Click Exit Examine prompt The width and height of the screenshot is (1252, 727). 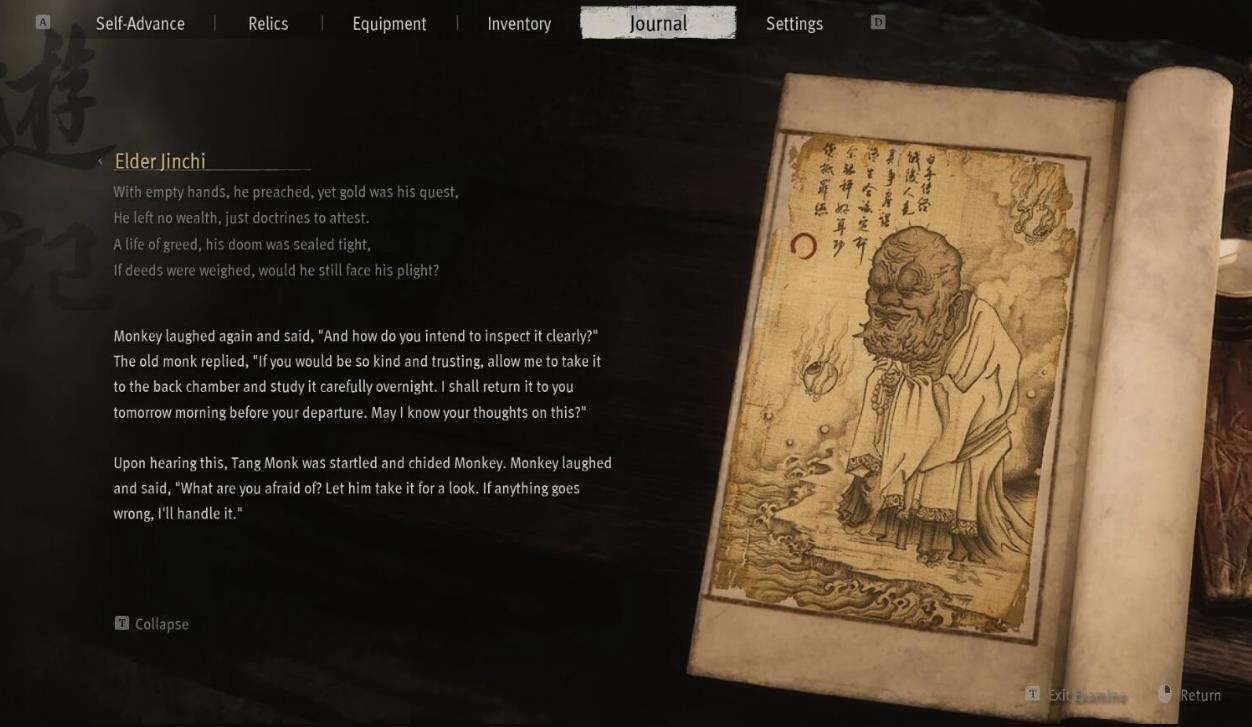[1076, 695]
